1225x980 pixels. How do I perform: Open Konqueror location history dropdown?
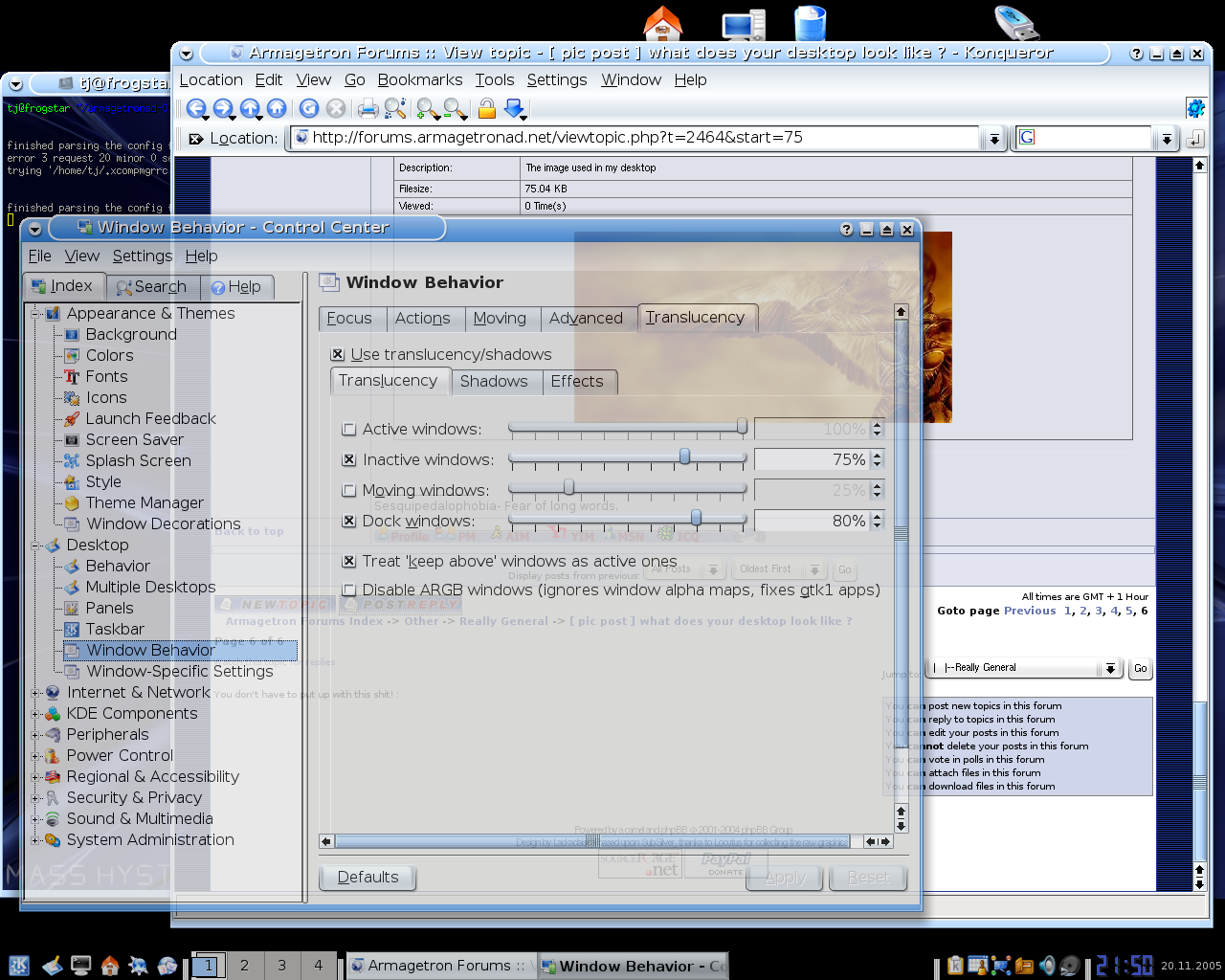994,139
